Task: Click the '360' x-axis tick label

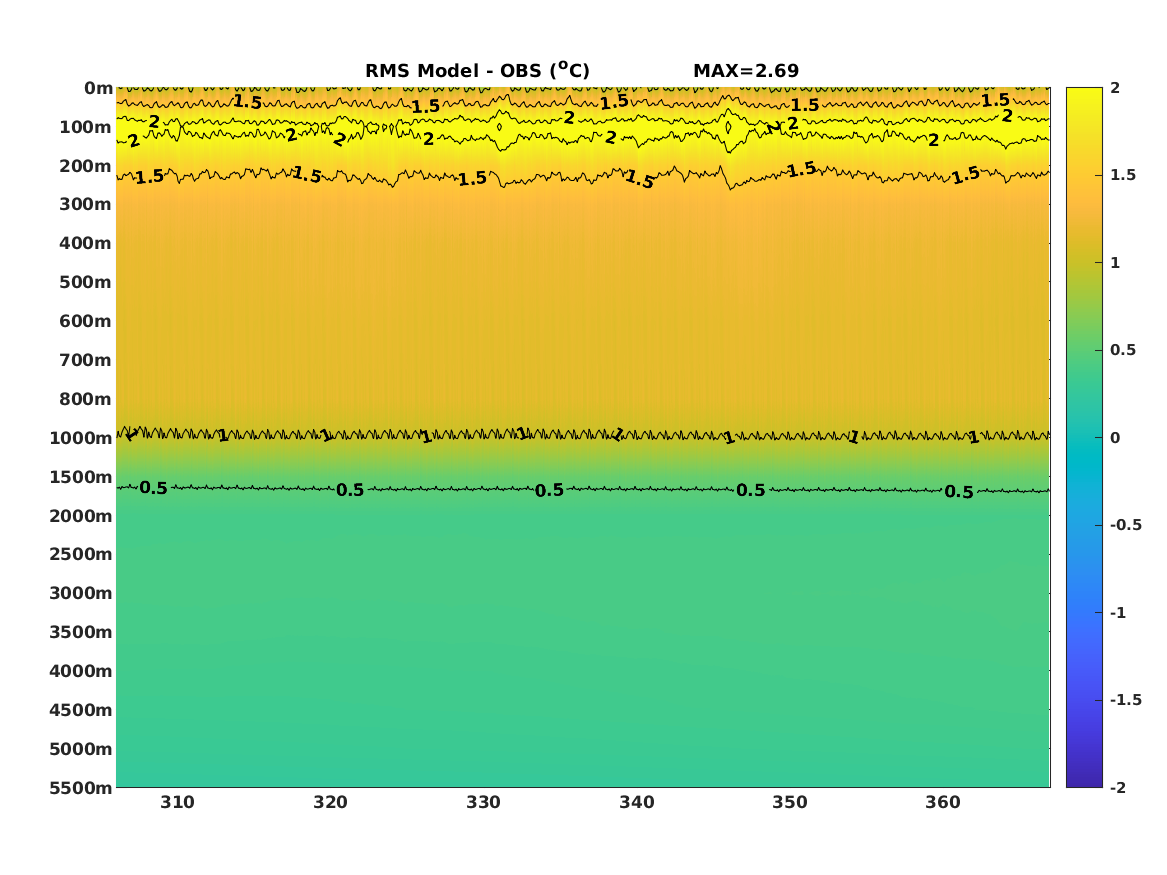Action: pyautogui.click(x=943, y=803)
